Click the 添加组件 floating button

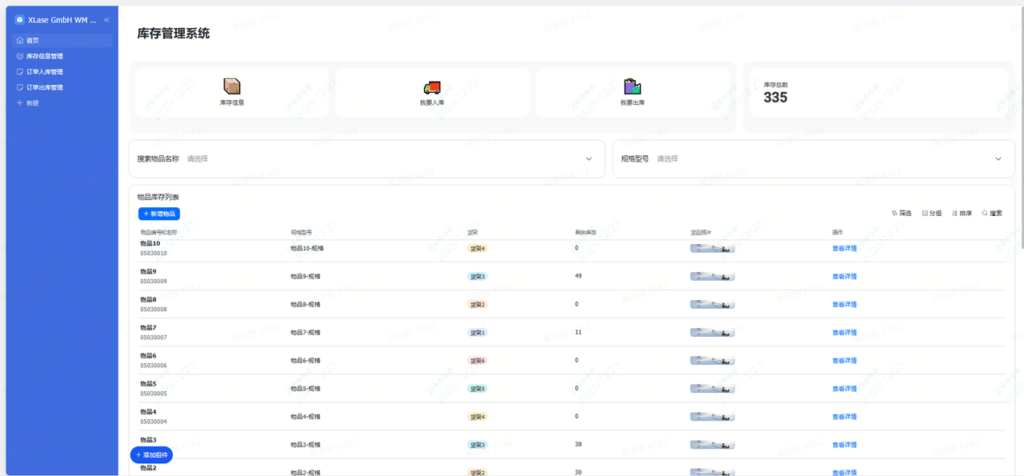click(152, 455)
